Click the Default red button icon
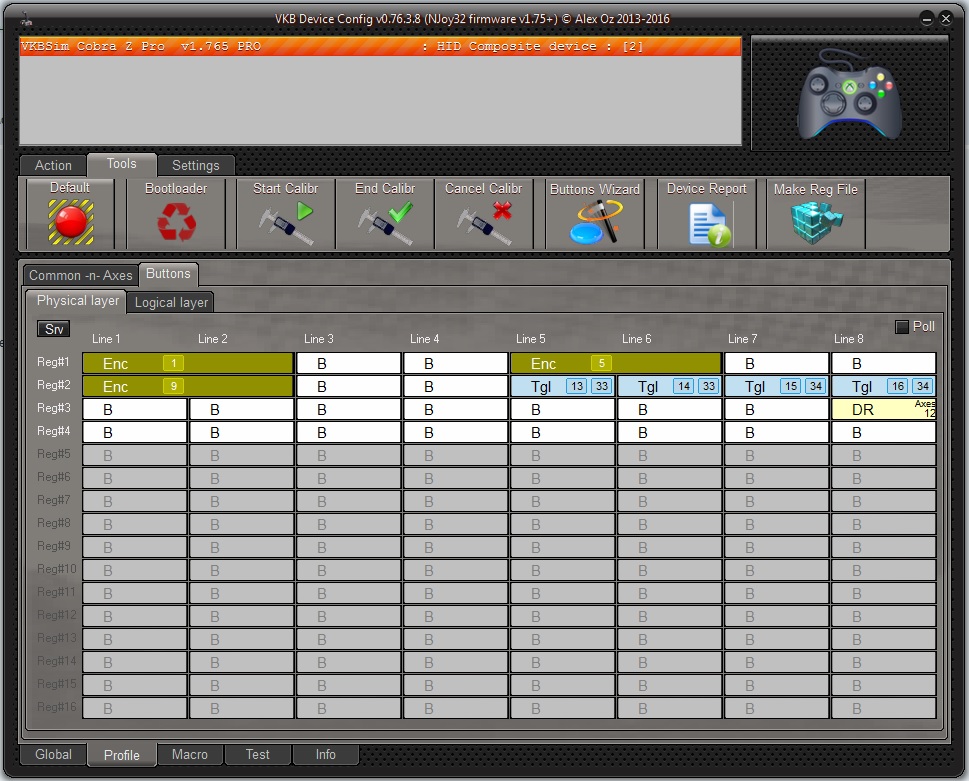The height and width of the screenshot is (781, 969). point(71,221)
